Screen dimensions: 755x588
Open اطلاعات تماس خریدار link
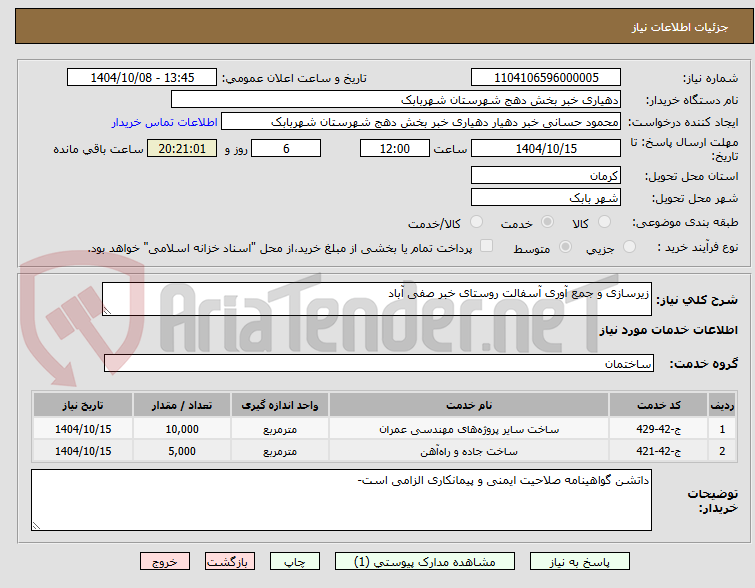point(165,122)
